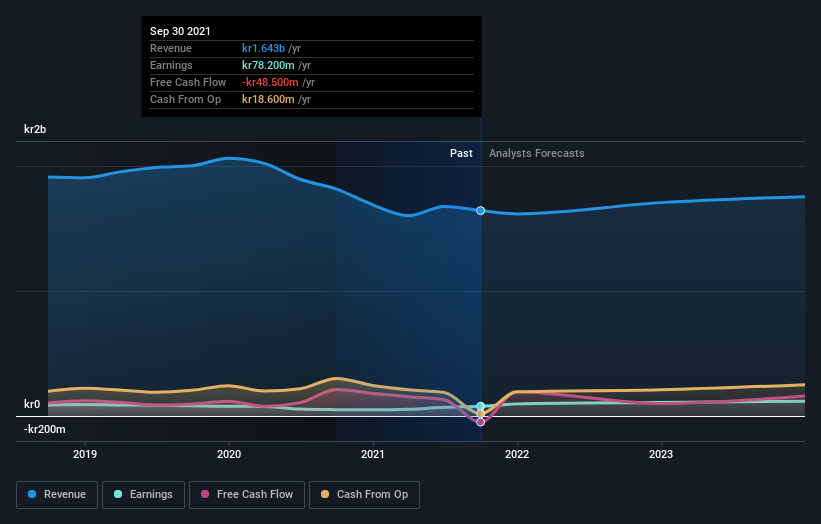Click the kr18.600m cash from op value
This screenshot has height=524, width=821.
tap(268, 99)
